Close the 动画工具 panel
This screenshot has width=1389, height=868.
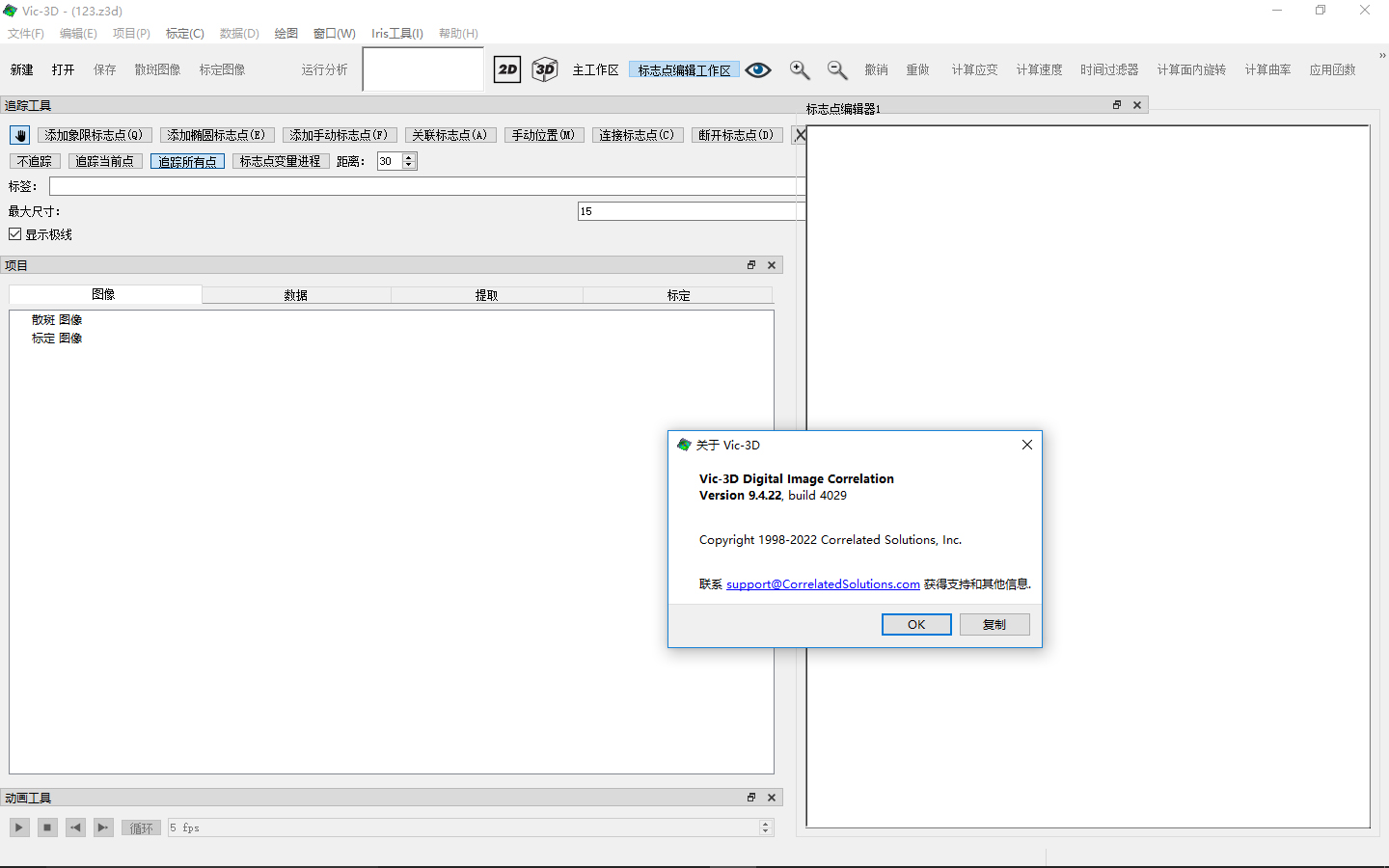point(772,798)
